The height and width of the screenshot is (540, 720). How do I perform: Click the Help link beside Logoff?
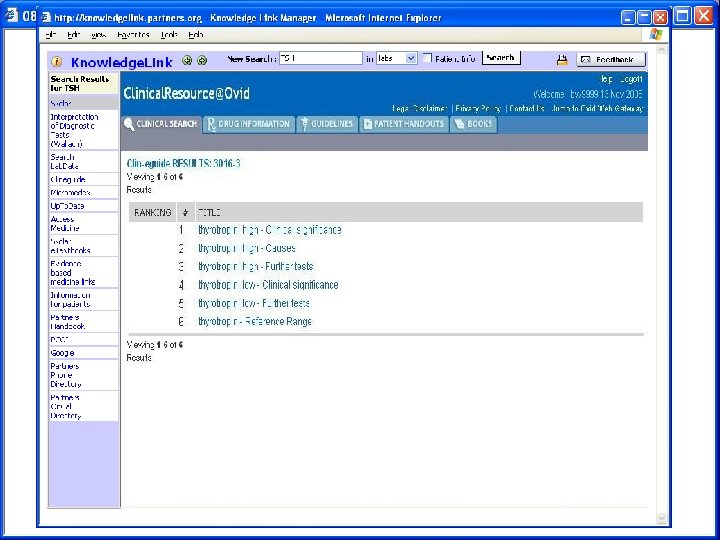click(x=607, y=79)
